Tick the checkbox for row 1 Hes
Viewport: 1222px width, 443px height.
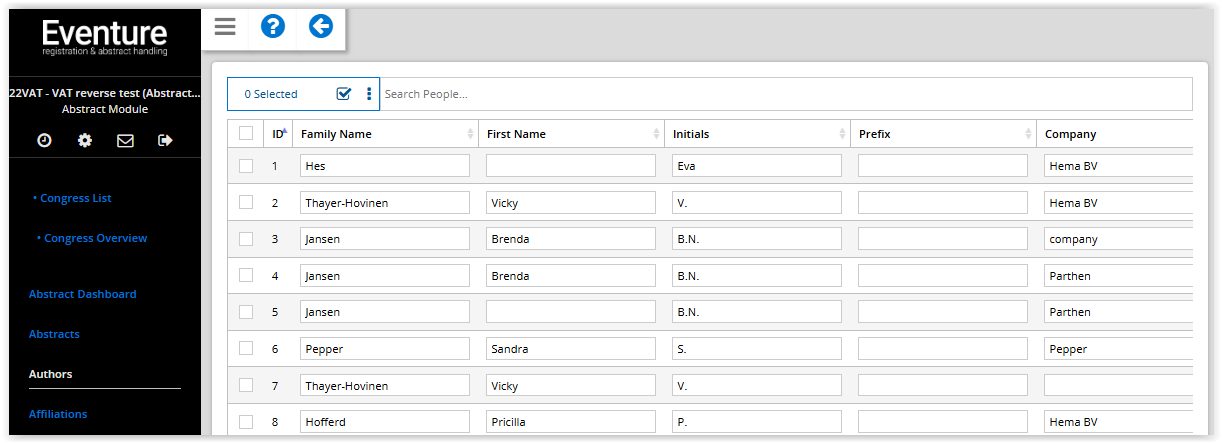pos(246,166)
